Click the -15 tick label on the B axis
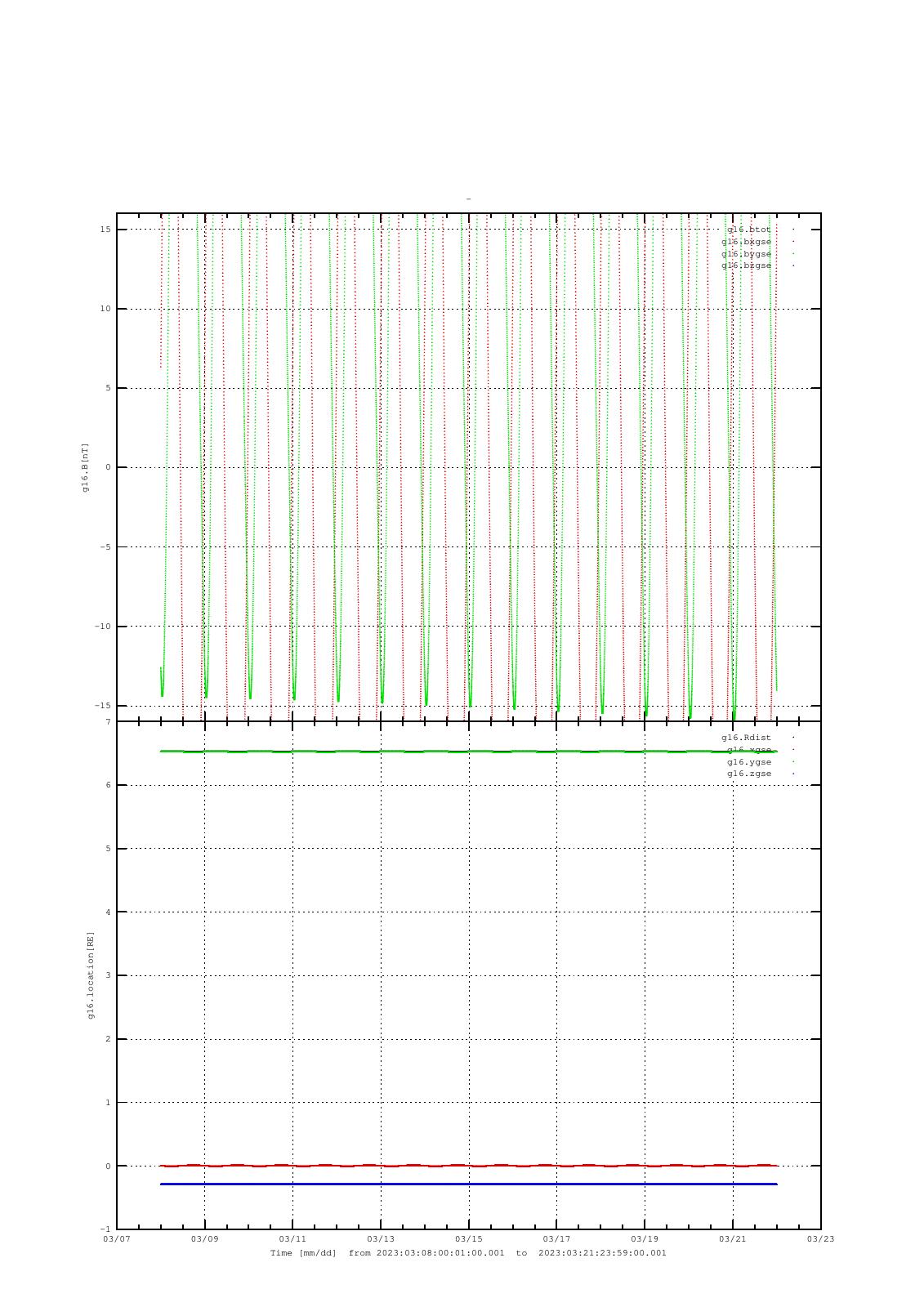 click(x=103, y=706)
